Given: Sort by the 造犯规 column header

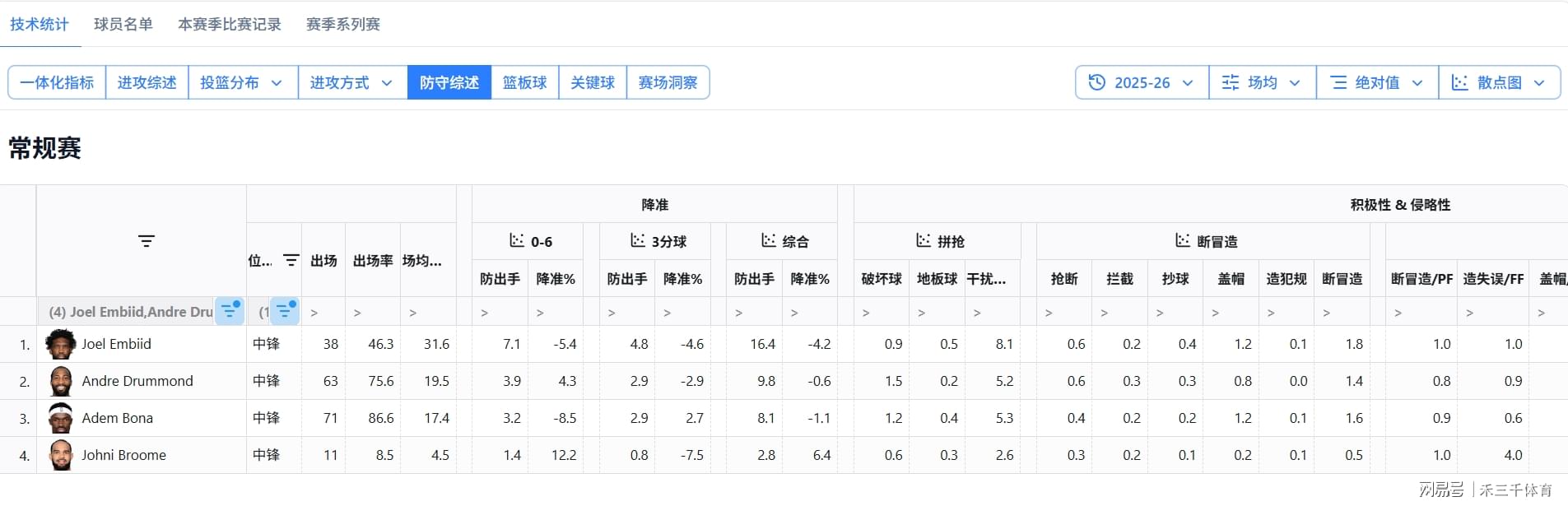Looking at the screenshot, I should pyautogui.click(x=1287, y=279).
